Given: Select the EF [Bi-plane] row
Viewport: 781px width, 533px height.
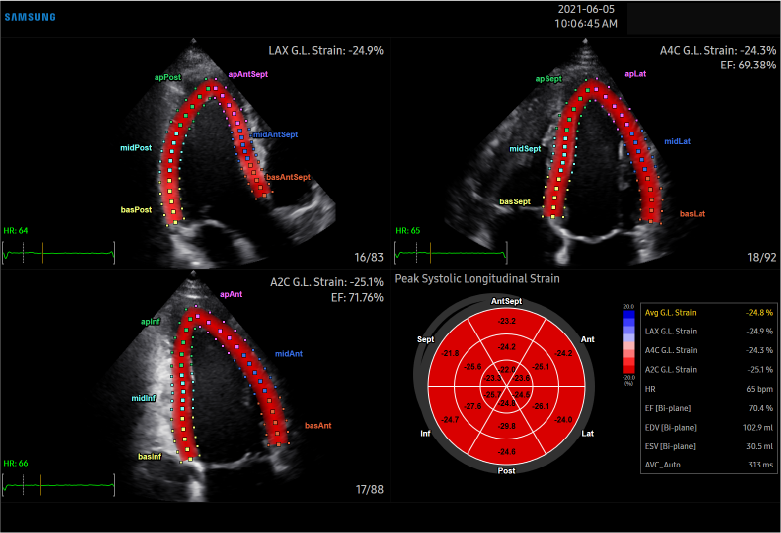Looking at the screenshot, I should [708, 408].
